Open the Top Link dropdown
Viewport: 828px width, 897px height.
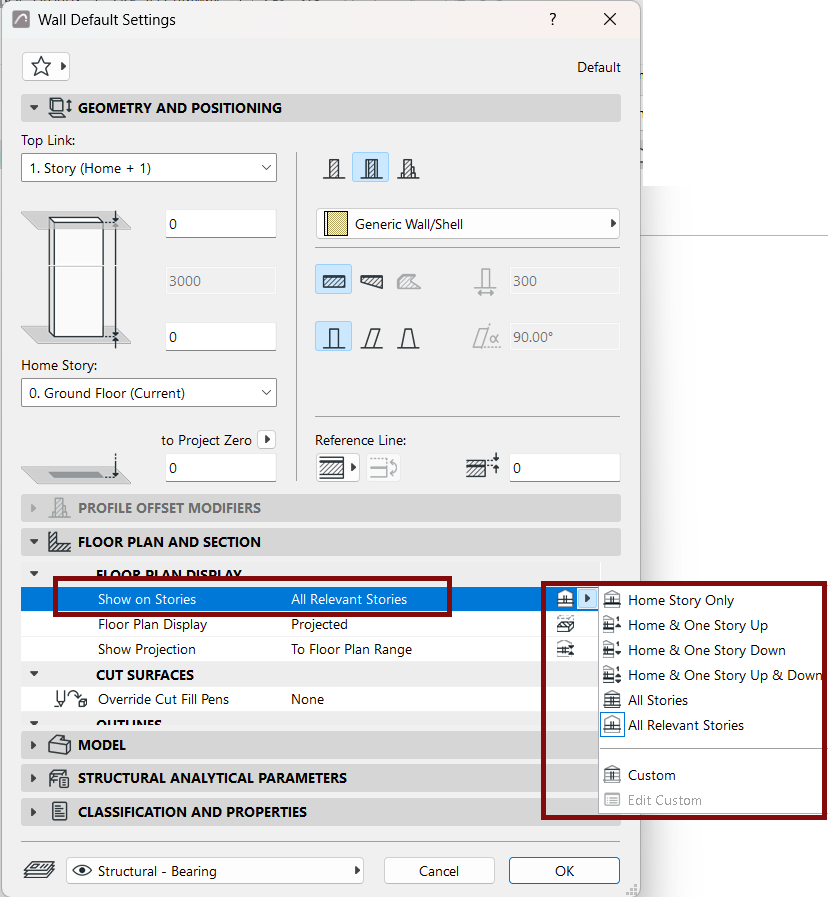pyautogui.click(x=149, y=168)
